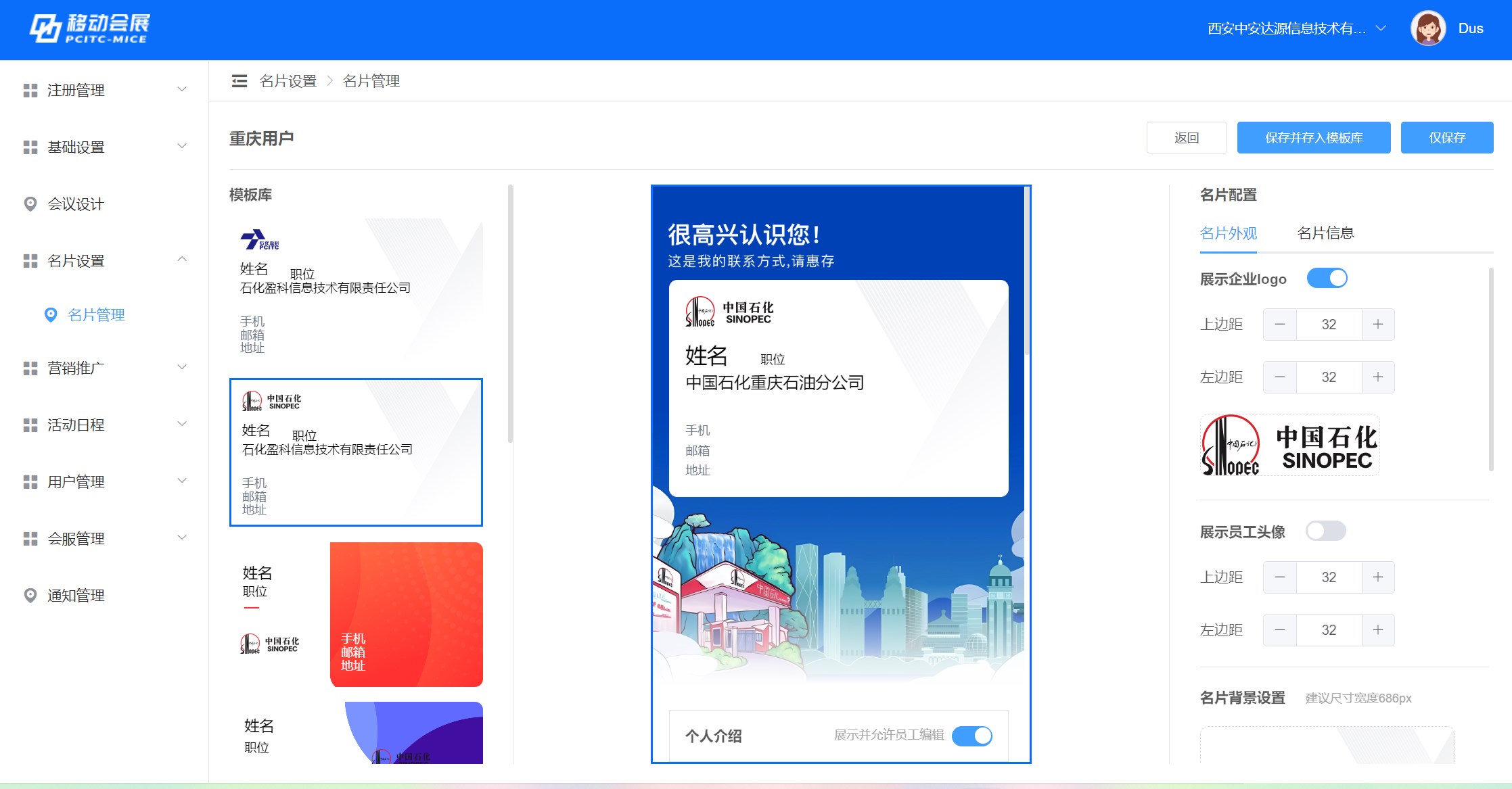Viewport: 1512px width, 789px height.
Task: Click the avatar 上边距 value field
Action: (1329, 577)
